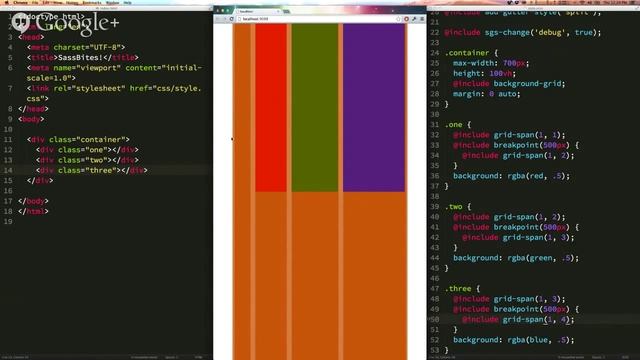640x360 pixels.
Task: Click the background: rgba(green, .5) line
Action: [516, 258]
